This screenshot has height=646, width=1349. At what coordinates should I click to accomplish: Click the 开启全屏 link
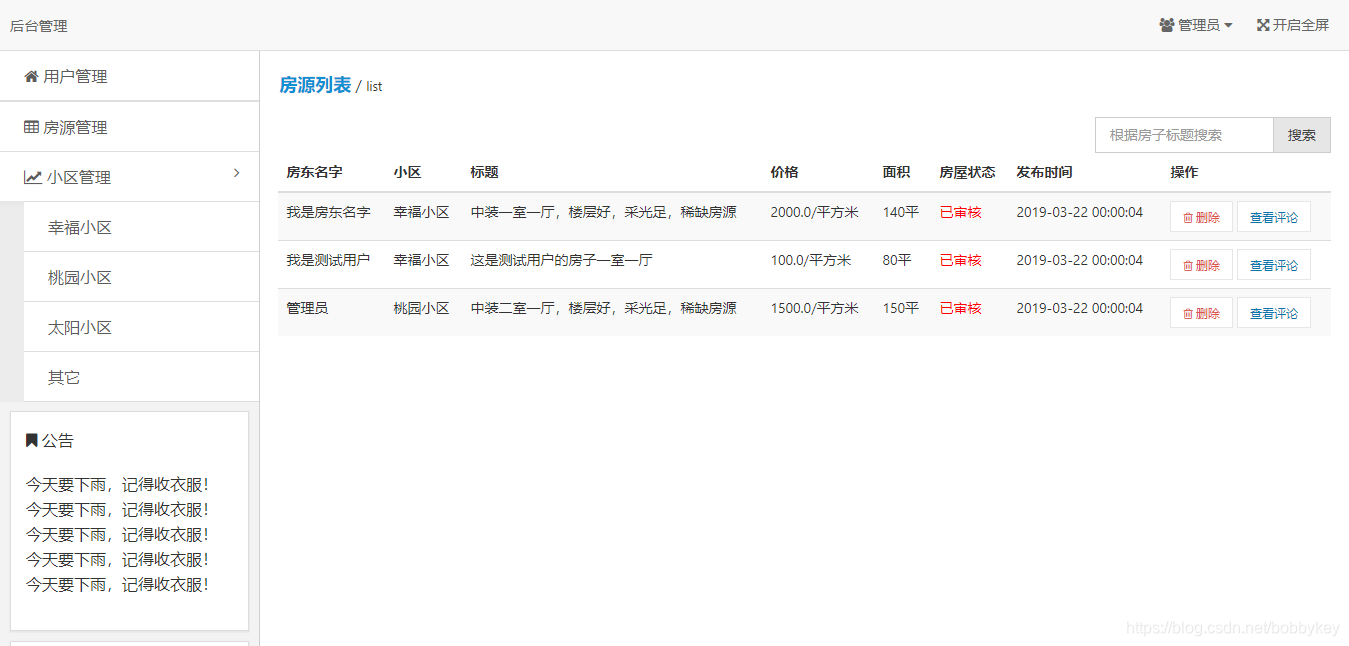click(x=1293, y=25)
